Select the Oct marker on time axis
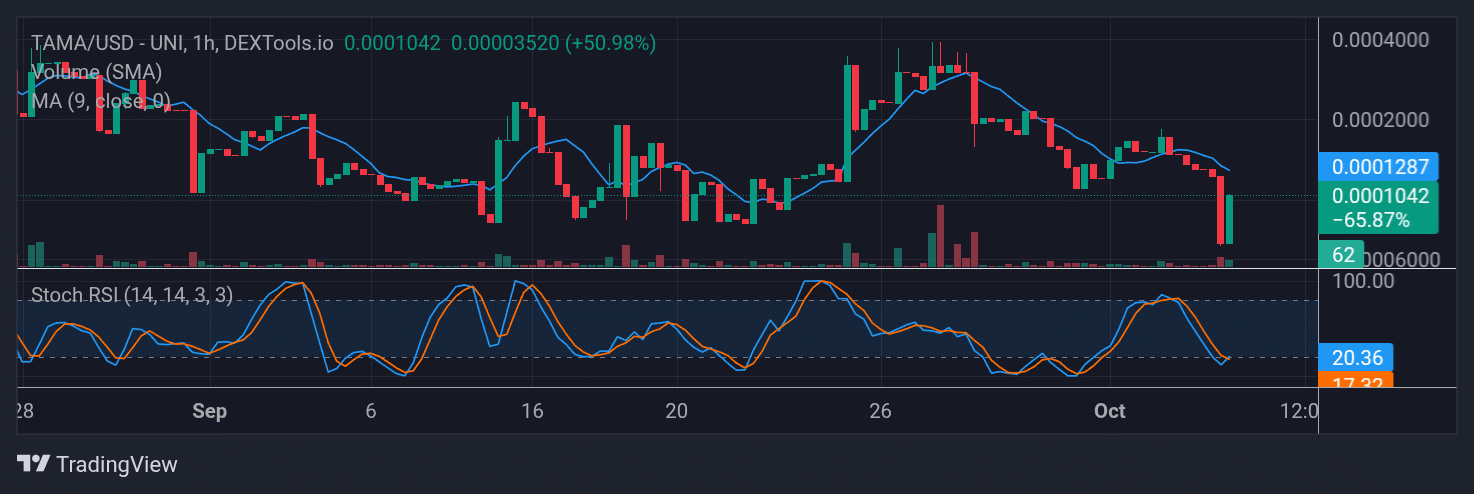Viewport: 1474px width, 494px height. click(x=1109, y=411)
